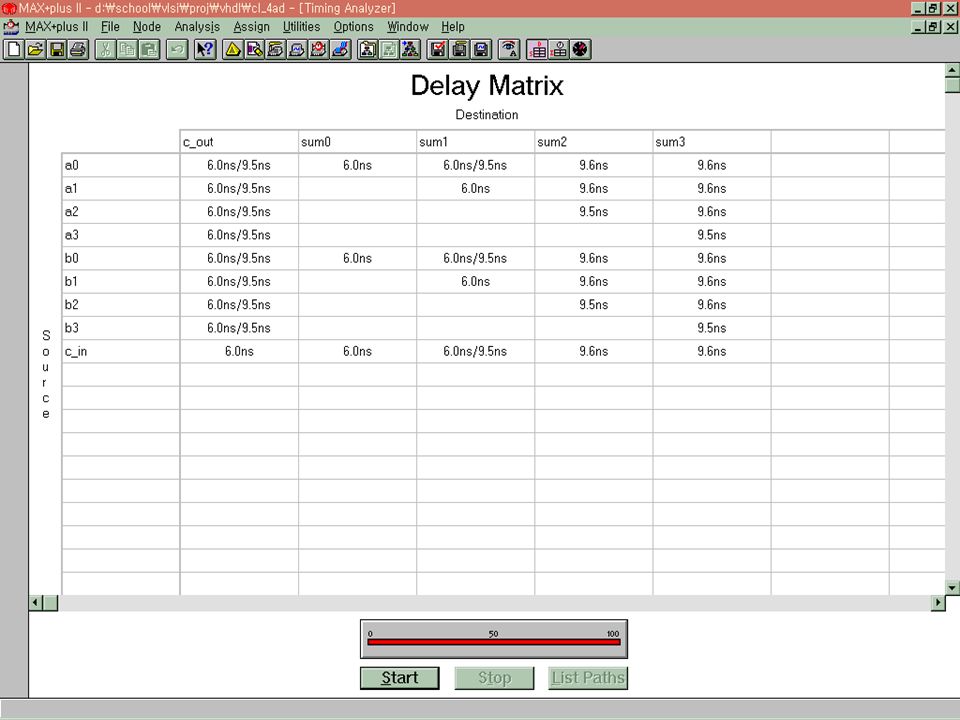960x720 pixels.
Task: Select the b0 to c_out 6.0ns/9.5ns cell
Action: (239, 258)
